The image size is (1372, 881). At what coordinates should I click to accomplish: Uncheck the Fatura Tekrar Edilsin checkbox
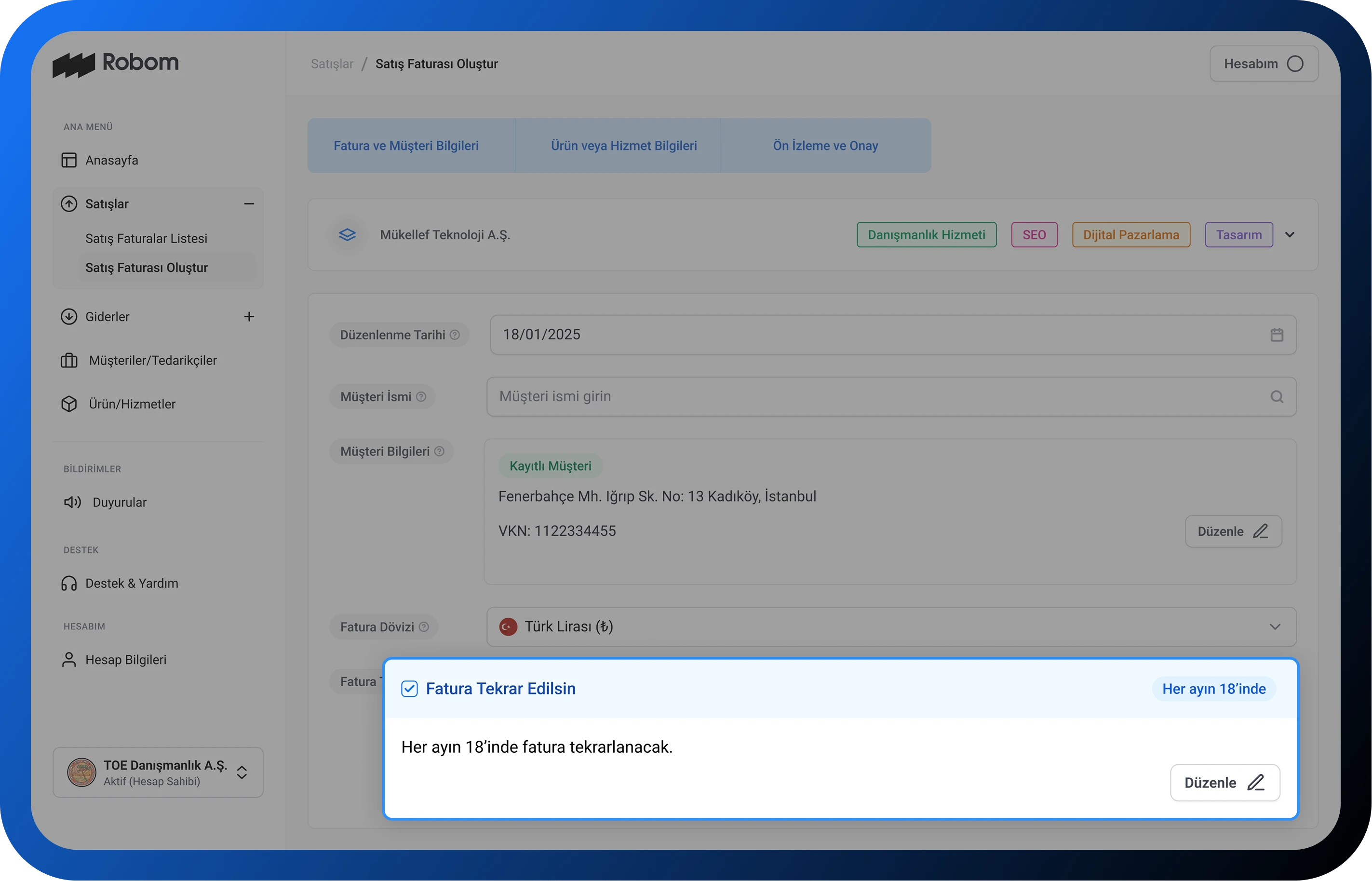click(409, 689)
